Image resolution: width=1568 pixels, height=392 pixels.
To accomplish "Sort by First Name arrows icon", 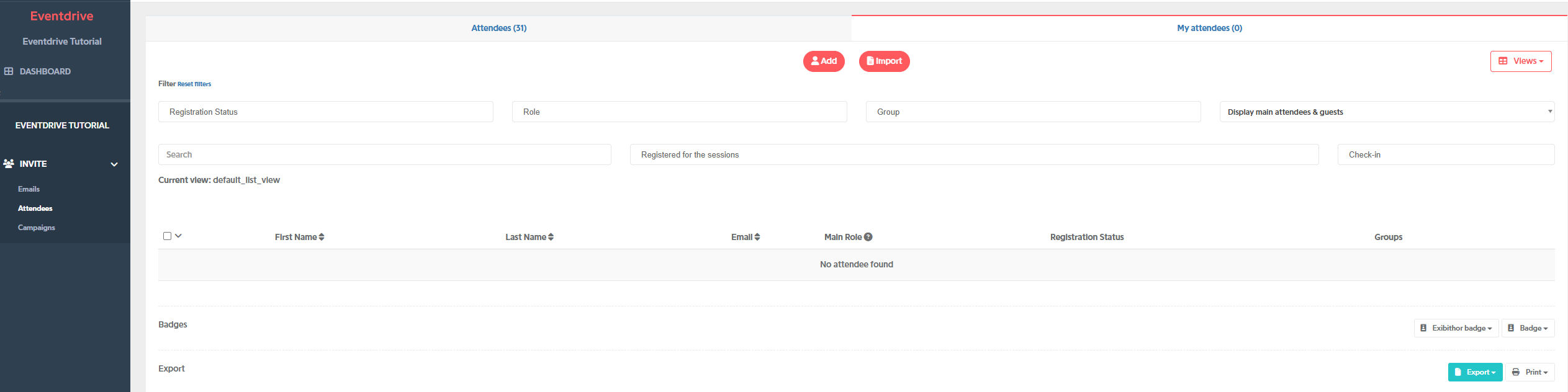I will (x=322, y=237).
